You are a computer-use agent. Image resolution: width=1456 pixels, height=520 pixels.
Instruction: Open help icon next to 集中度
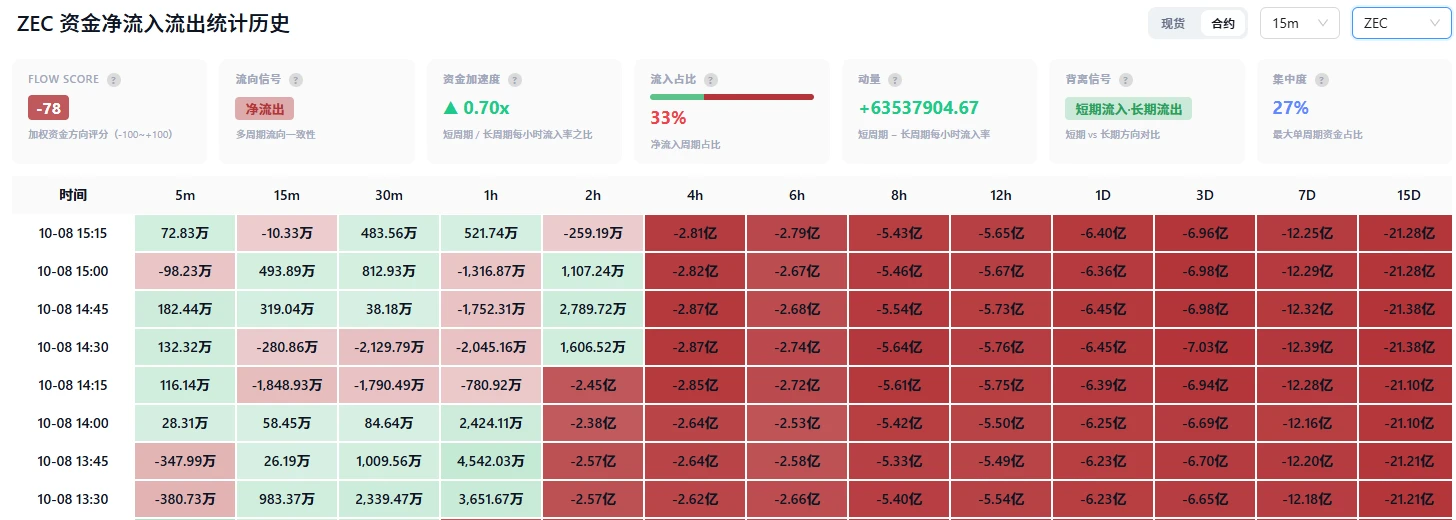pos(1321,80)
